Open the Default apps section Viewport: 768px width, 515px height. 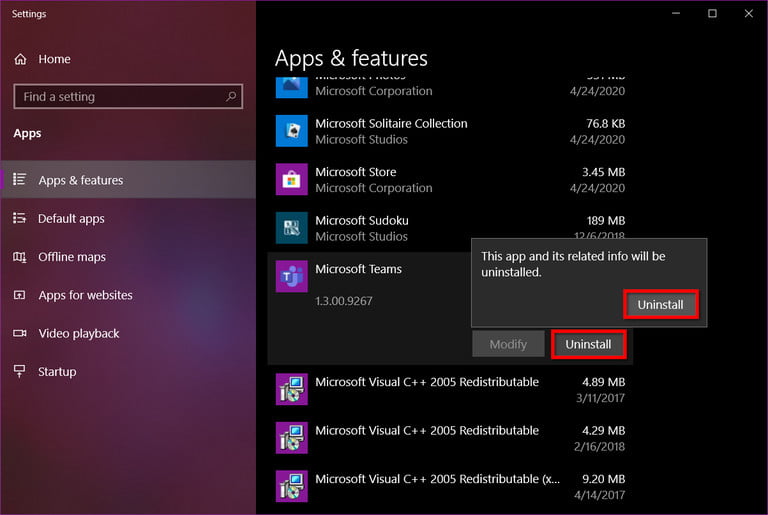128,218
